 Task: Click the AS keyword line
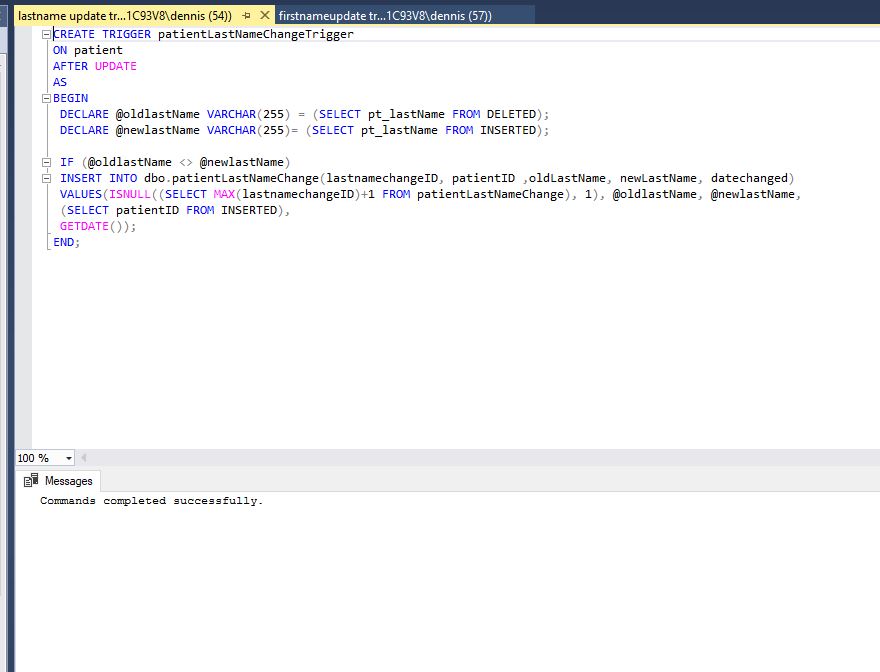coord(60,83)
